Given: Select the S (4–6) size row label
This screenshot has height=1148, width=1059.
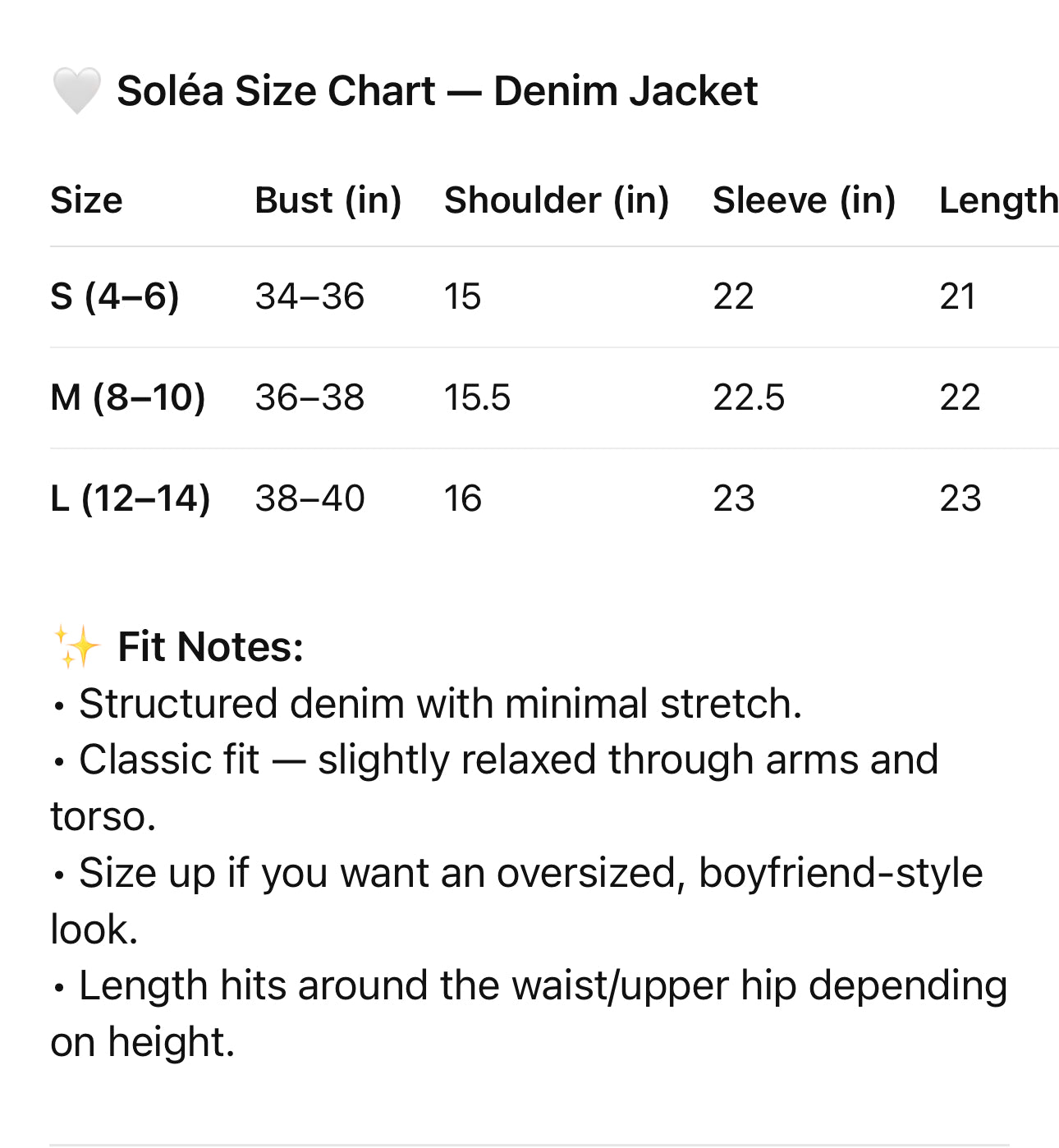Looking at the screenshot, I should [114, 296].
